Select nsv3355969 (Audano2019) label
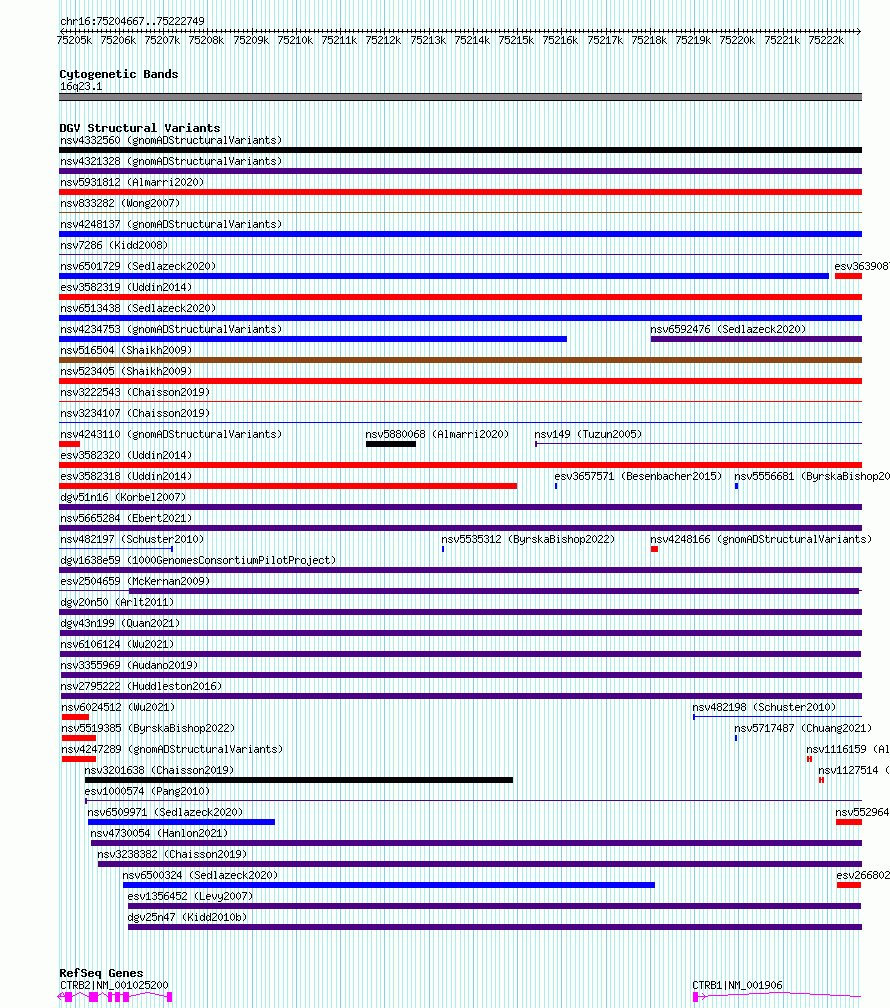This screenshot has width=890, height=1008. click(129, 665)
